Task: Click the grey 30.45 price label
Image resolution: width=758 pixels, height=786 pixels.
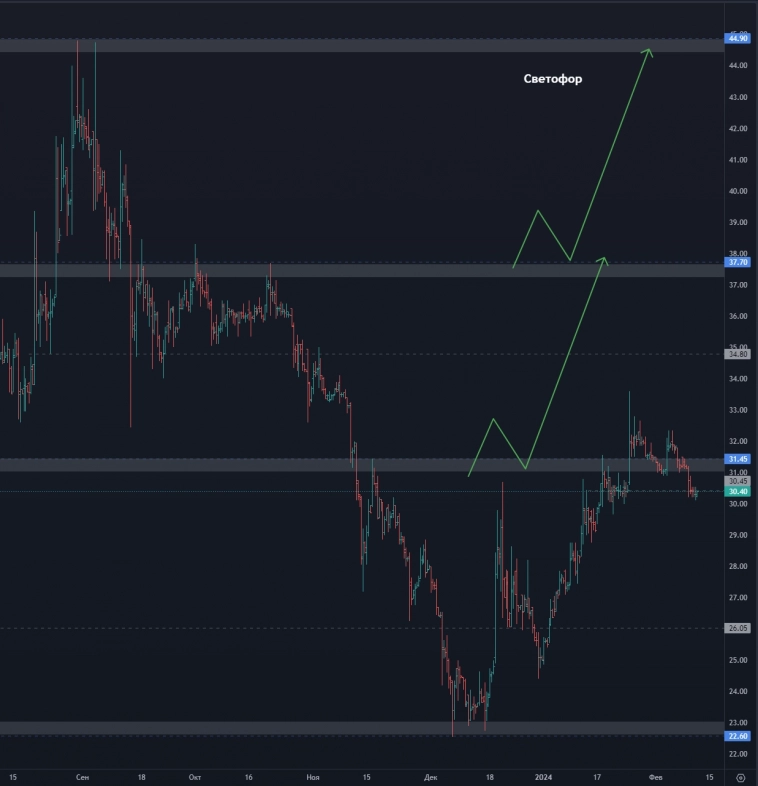Action: [x=739, y=481]
